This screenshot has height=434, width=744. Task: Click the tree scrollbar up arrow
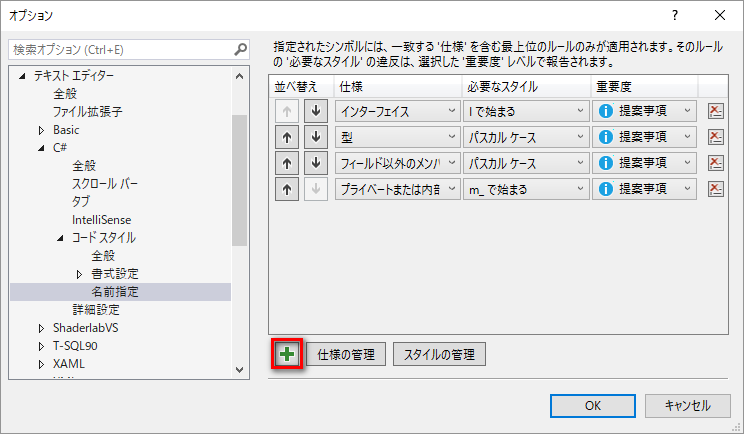[x=240, y=76]
